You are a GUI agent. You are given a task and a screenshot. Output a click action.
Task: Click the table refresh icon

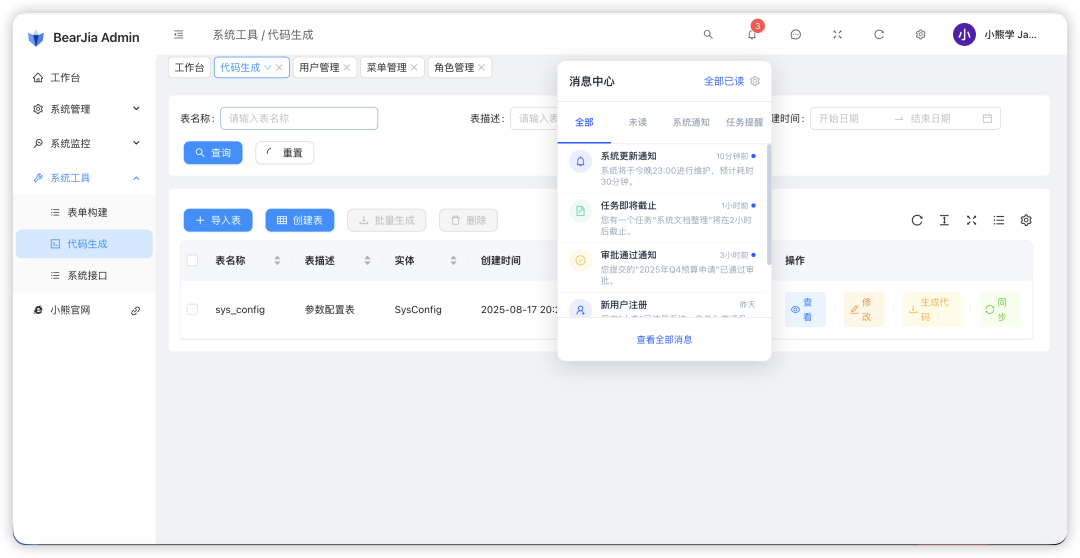(917, 220)
